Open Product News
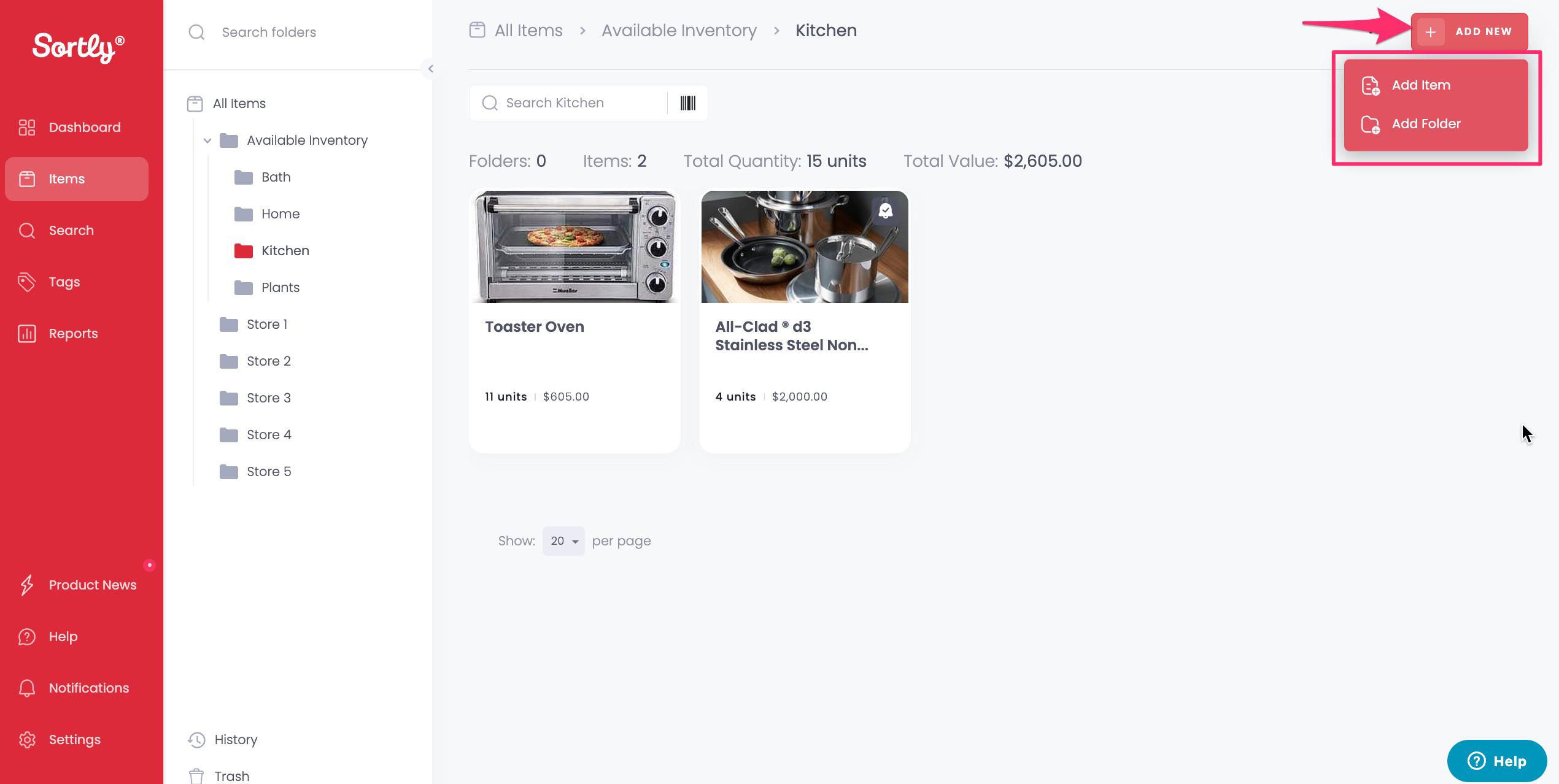This screenshot has width=1559, height=784. (93, 585)
